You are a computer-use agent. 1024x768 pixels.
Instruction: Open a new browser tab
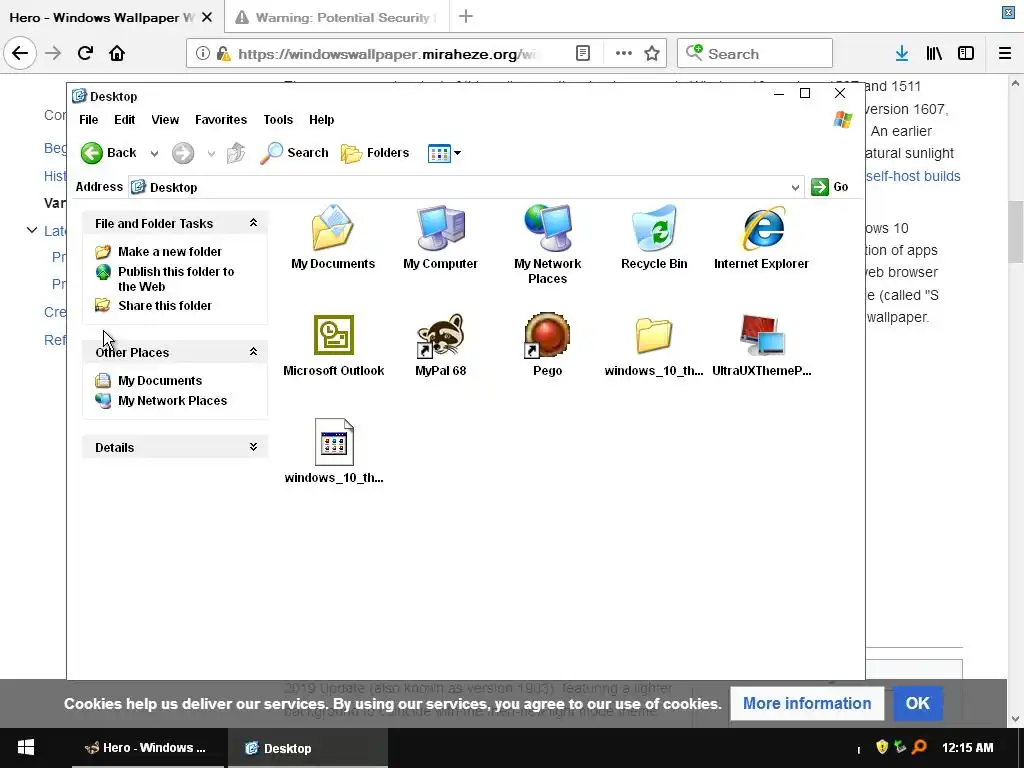point(466,17)
